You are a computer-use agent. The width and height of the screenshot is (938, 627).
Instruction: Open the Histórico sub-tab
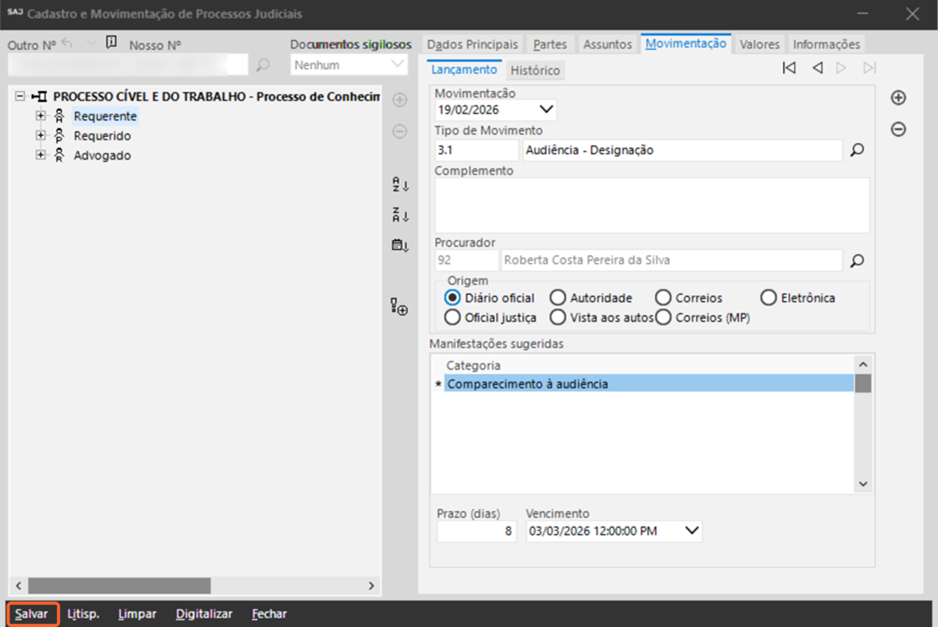click(535, 71)
